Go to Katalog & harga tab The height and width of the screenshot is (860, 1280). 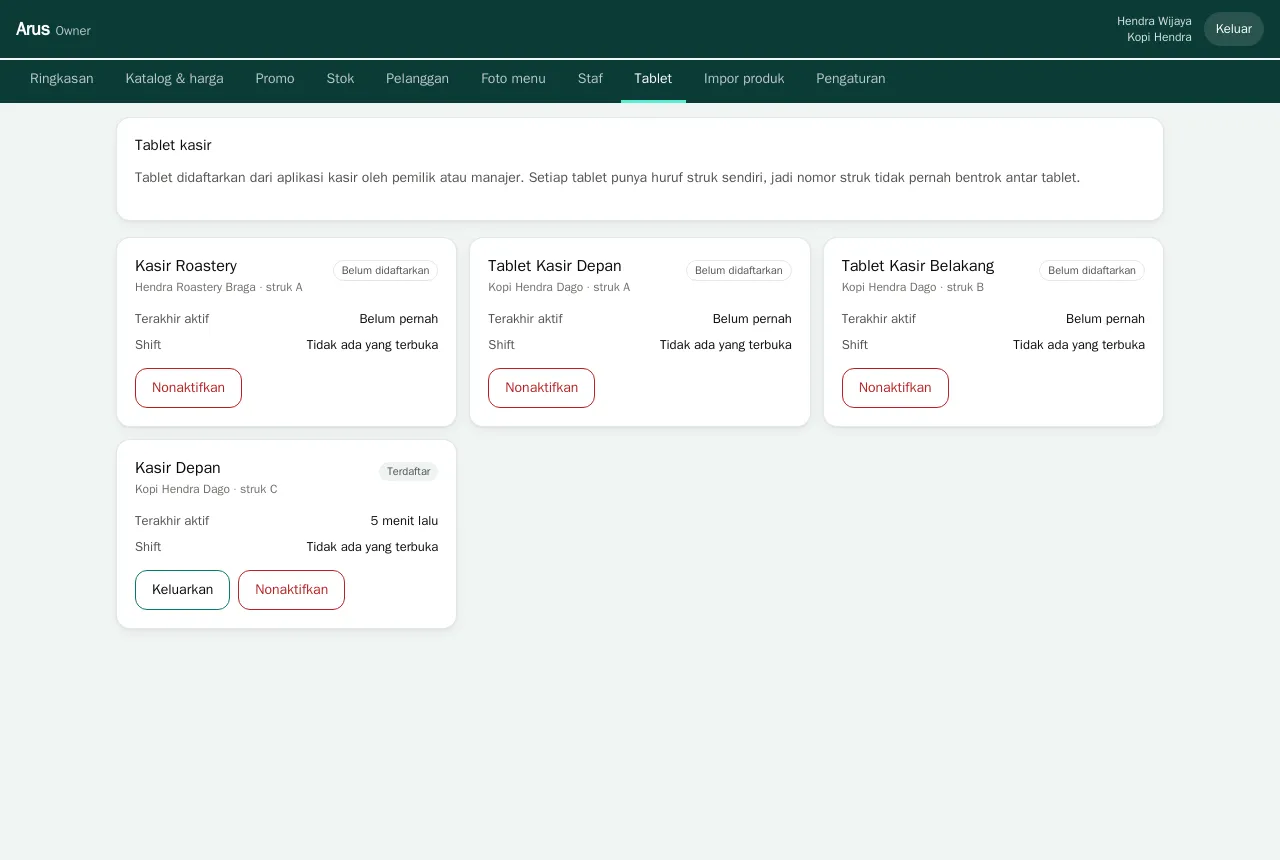(x=175, y=79)
